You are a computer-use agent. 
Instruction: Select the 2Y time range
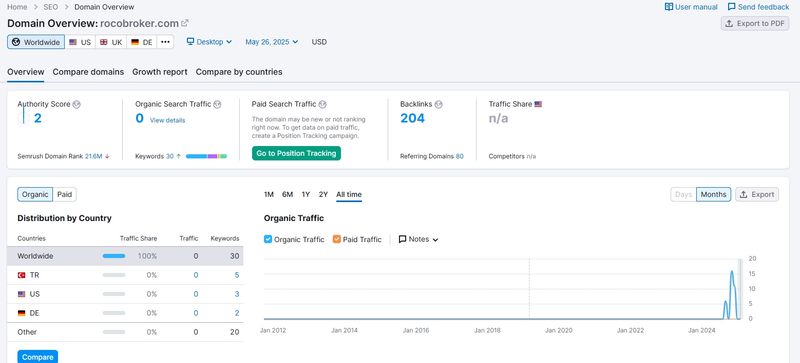click(323, 195)
